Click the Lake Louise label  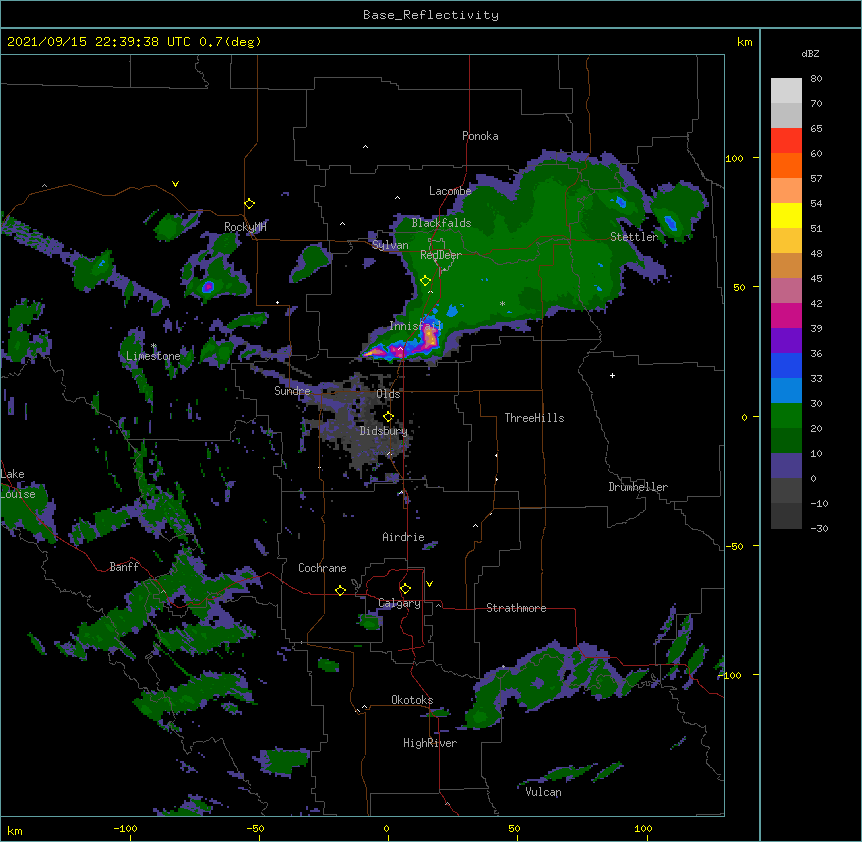pyautogui.click(x=18, y=484)
